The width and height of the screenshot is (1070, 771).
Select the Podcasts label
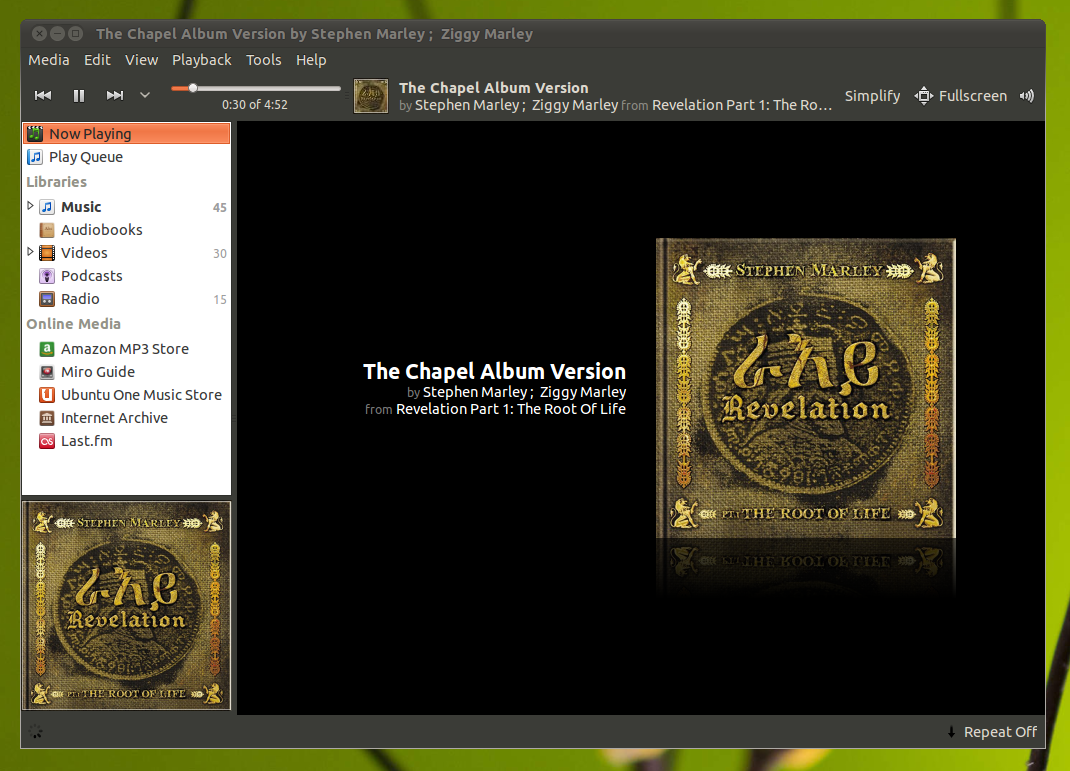pos(91,276)
